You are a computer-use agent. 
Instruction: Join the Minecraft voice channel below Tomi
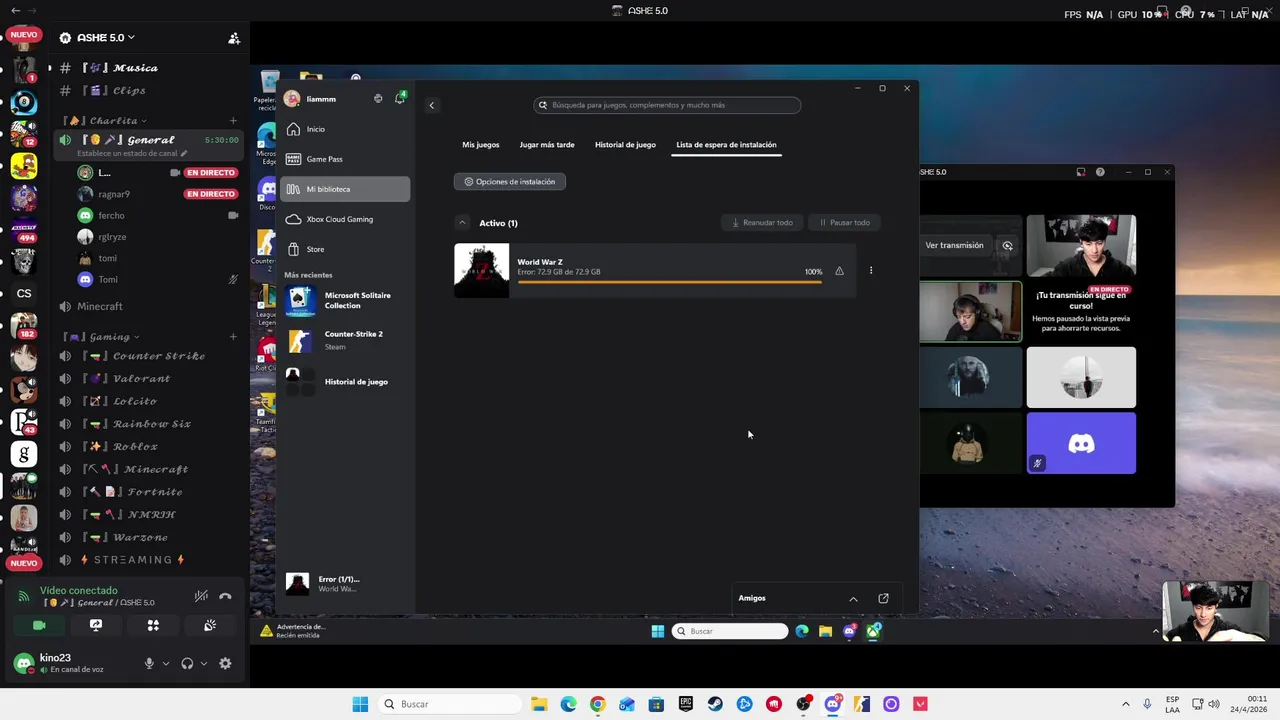tap(150, 306)
